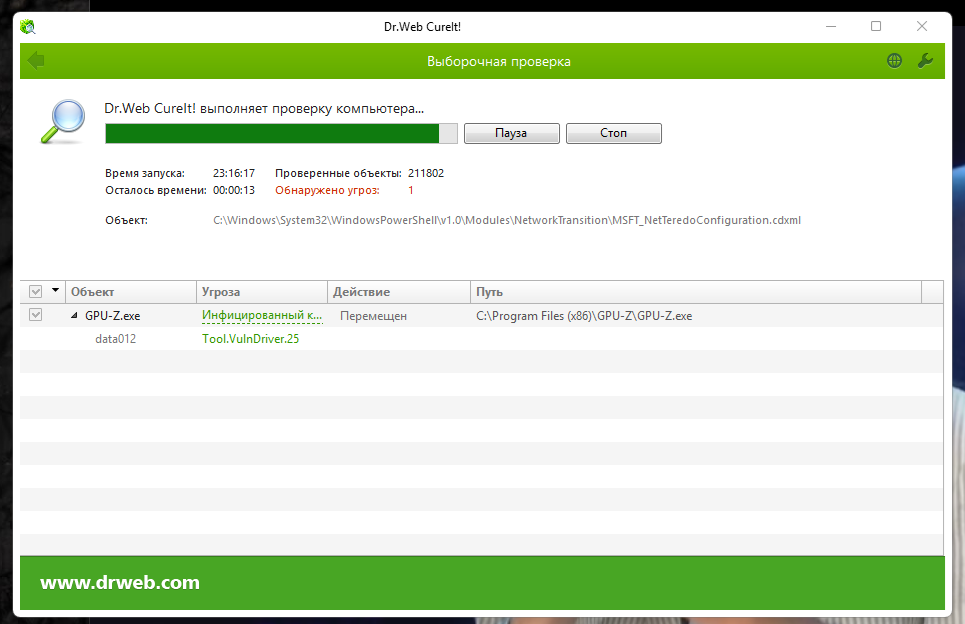Image resolution: width=965 pixels, height=624 pixels.
Task: Click the magnifying glass scan icon
Action: click(63, 121)
